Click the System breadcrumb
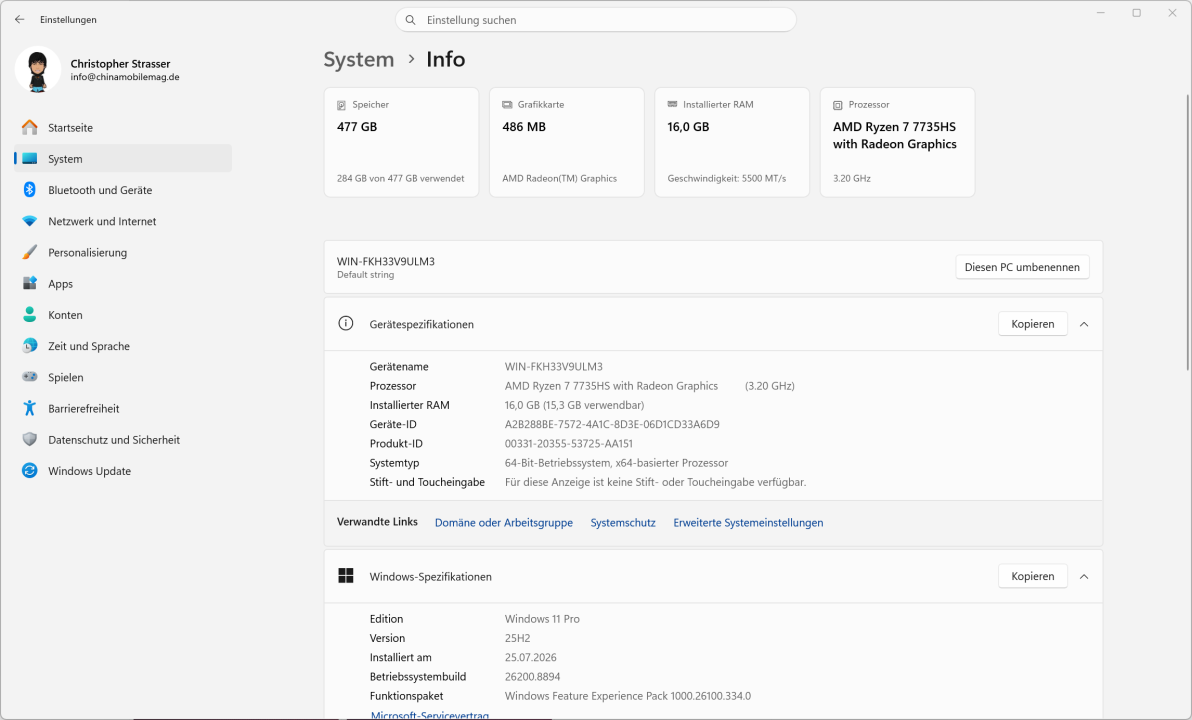The height and width of the screenshot is (720, 1192). click(x=359, y=59)
